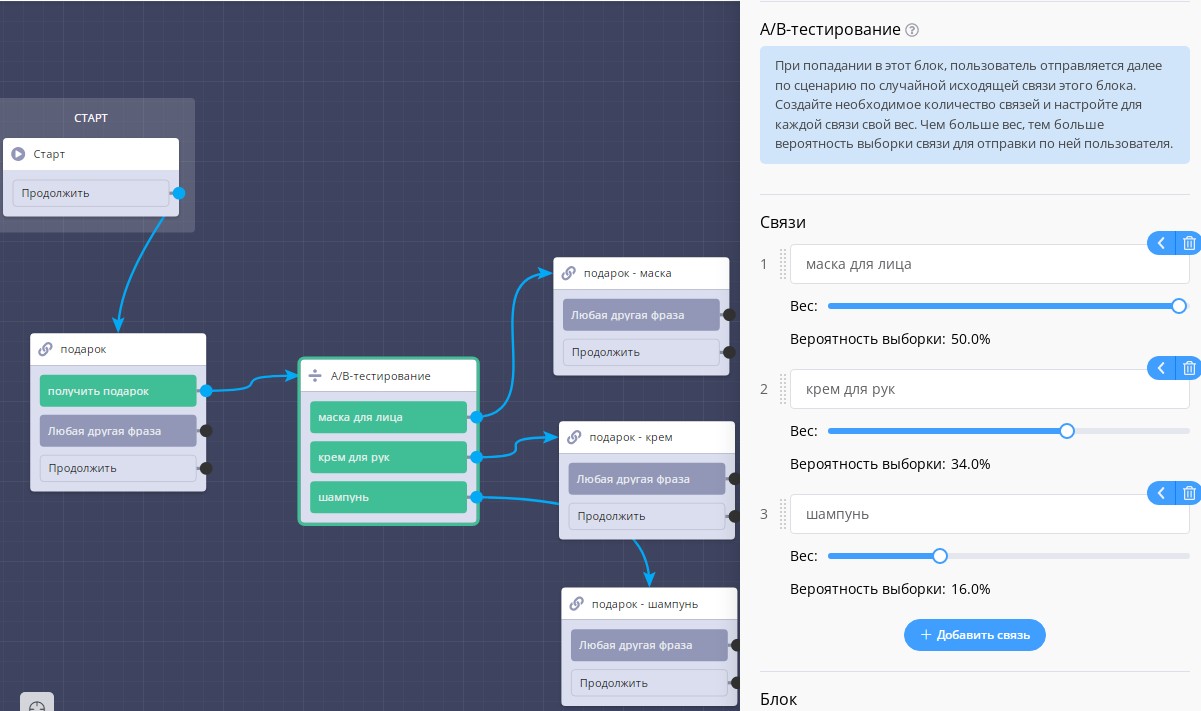1201x711 pixels.
Task: Click the weight slider handle for 'шампунь'
Action: (939, 556)
